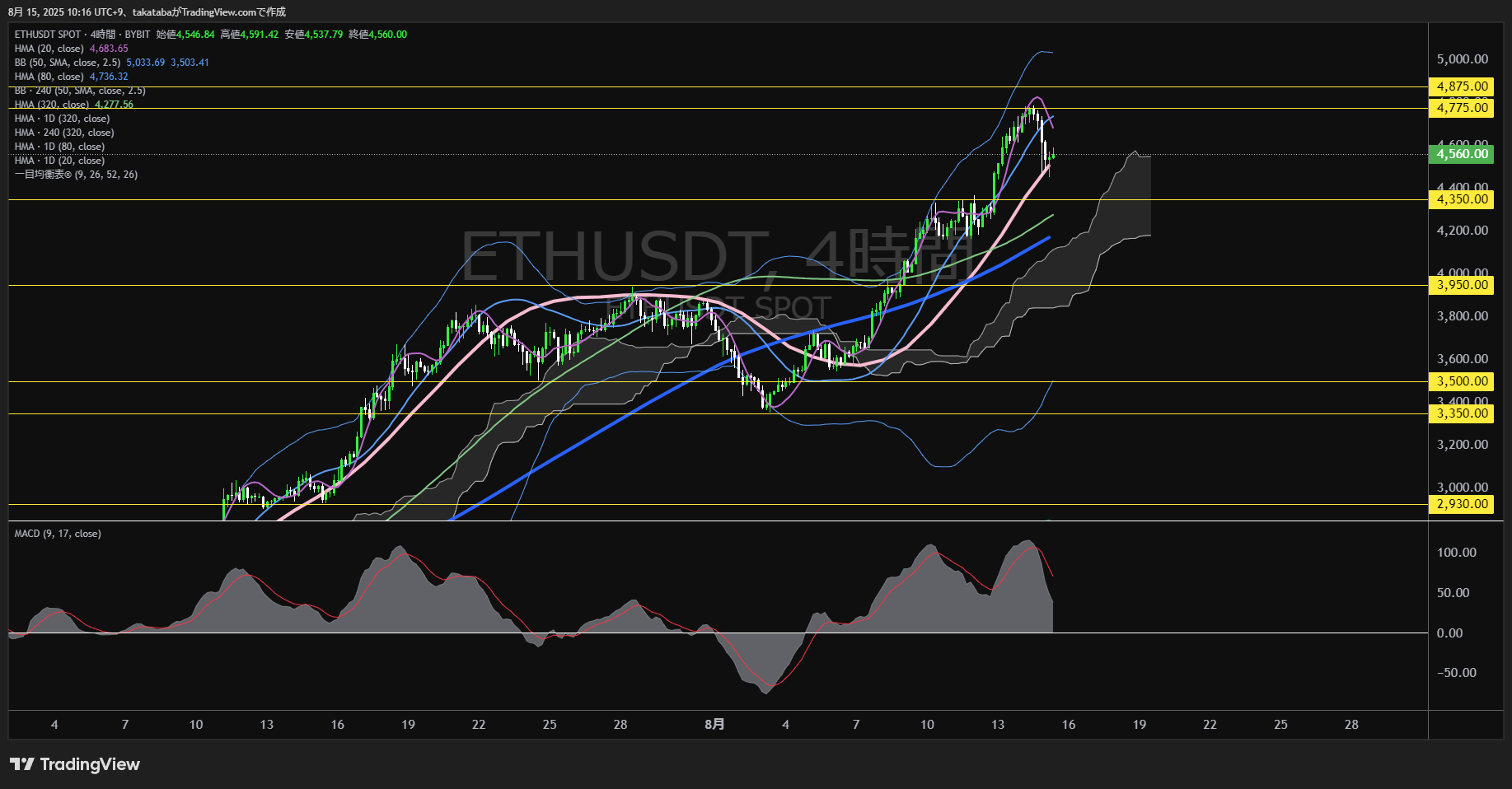Select the ETHUSDT SPOT symbol title
The height and width of the screenshot is (789, 1512).
(x=48, y=35)
